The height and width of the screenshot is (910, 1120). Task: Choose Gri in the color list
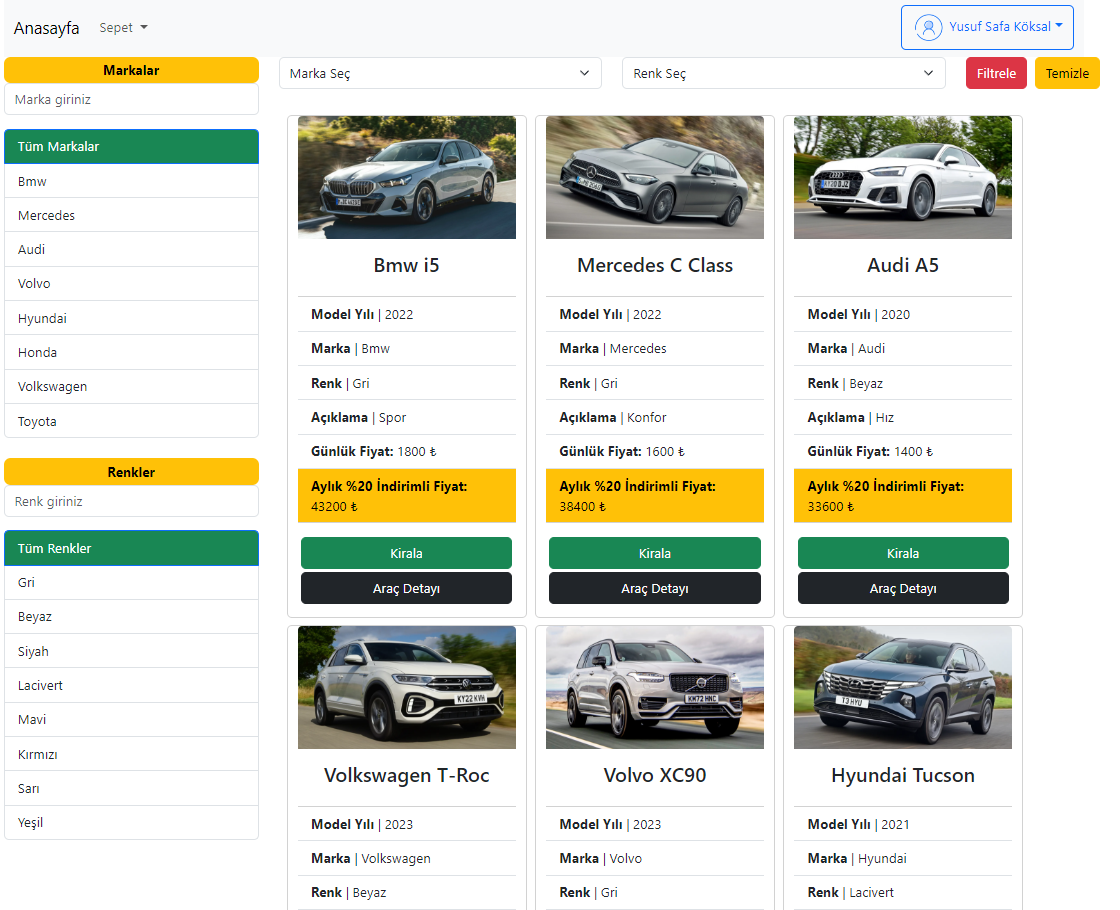point(131,582)
